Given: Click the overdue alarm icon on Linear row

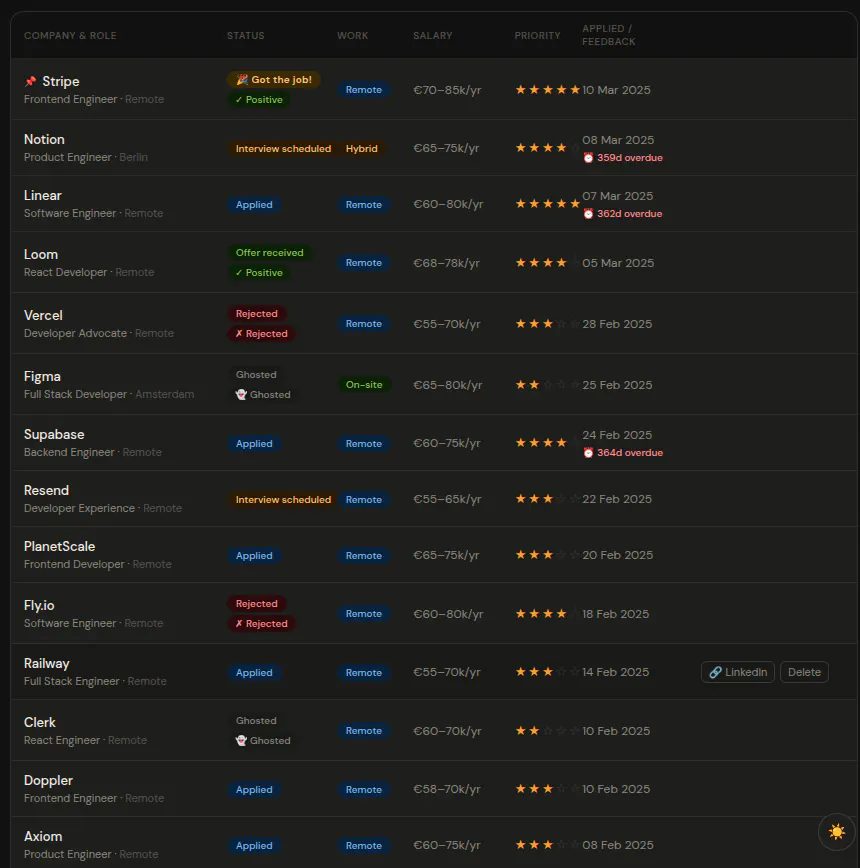Looking at the screenshot, I should [x=588, y=214].
